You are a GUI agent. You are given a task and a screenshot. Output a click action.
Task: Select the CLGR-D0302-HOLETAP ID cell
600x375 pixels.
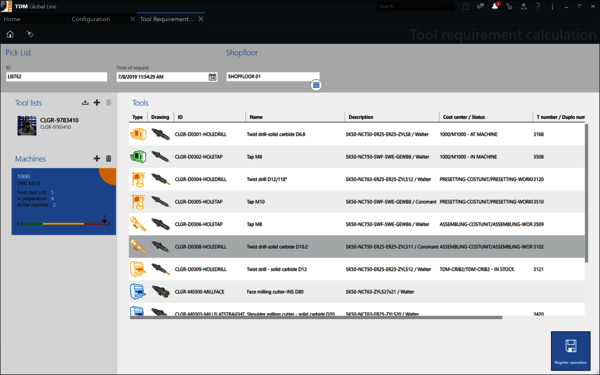point(199,157)
